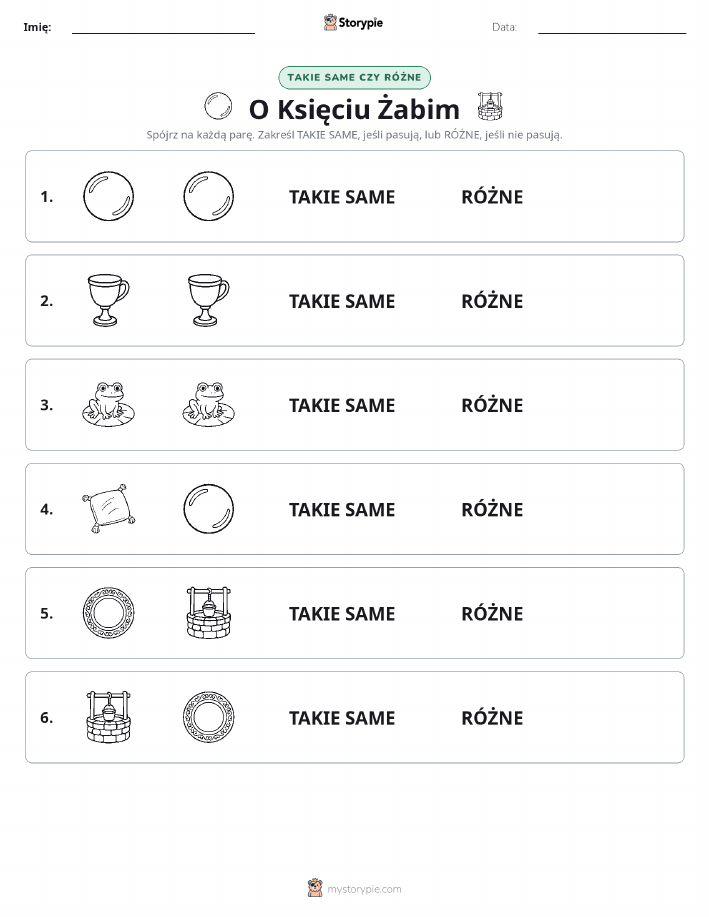Choose RÓŻNE for row 6
Image resolution: width=709 pixels, height=917 pixels.
tap(492, 718)
